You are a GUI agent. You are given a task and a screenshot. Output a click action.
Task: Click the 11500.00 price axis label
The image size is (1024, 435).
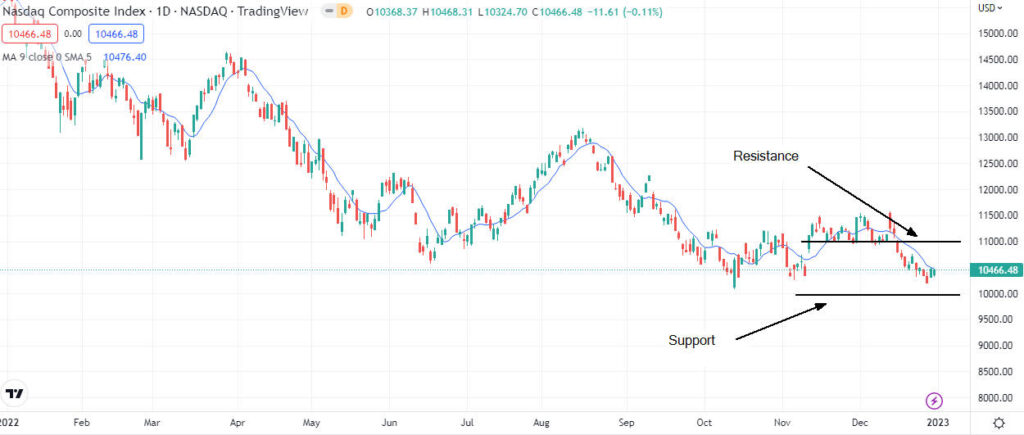[997, 216]
